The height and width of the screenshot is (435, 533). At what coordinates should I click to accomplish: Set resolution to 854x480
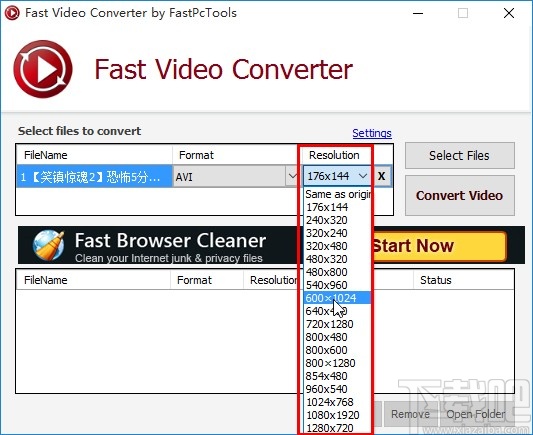click(337, 376)
